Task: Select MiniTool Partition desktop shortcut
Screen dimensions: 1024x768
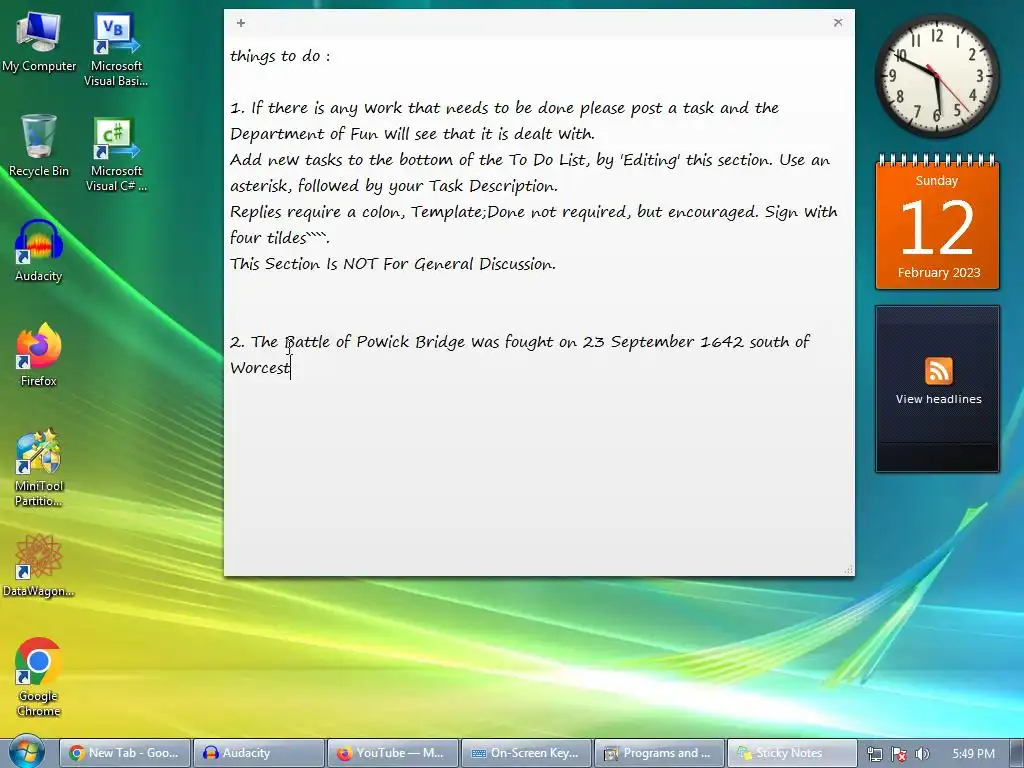Action: (39, 468)
